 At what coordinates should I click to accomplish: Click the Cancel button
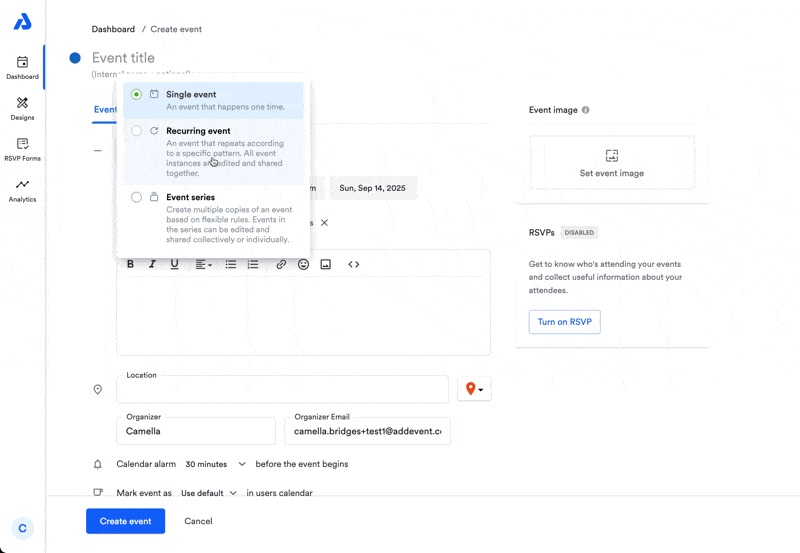(x=198, y=521)
